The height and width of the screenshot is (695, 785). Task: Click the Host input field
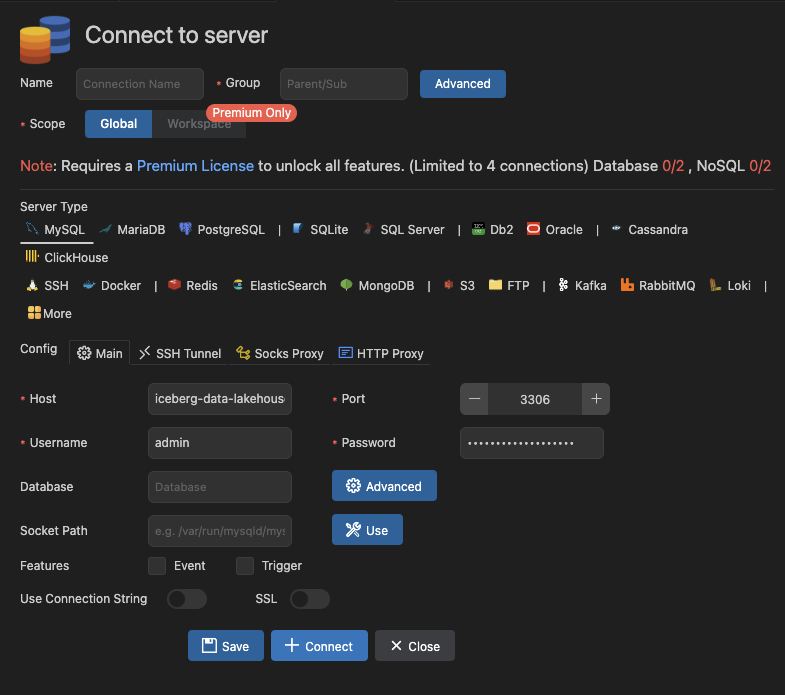[220, 399]
